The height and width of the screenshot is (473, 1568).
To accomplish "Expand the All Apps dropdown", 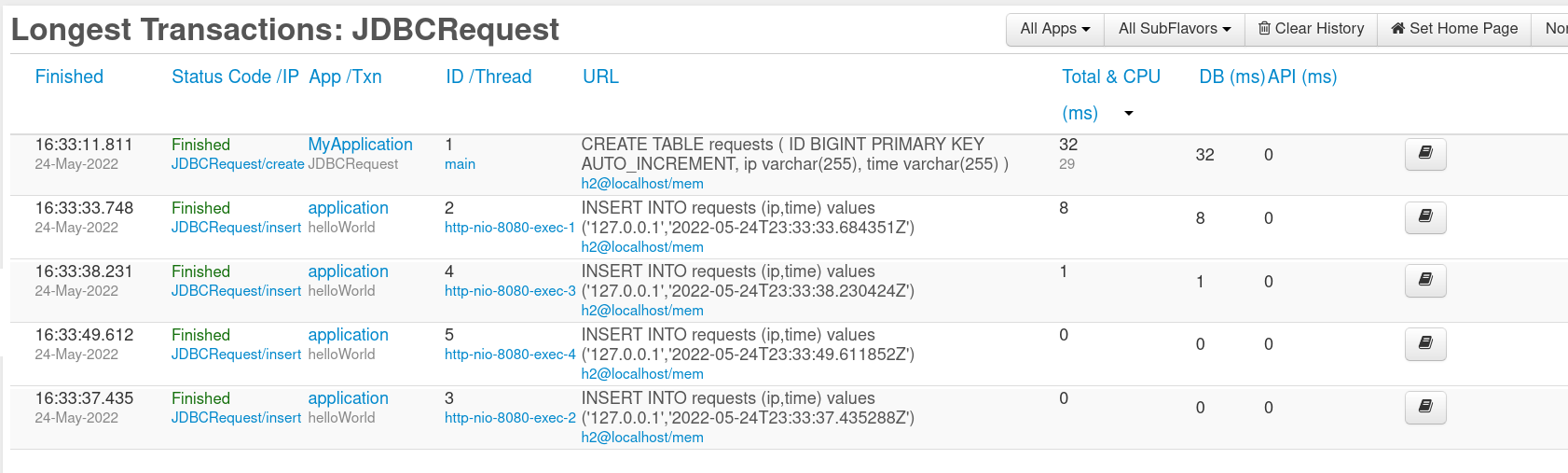I will click(x=1055, y=29).
